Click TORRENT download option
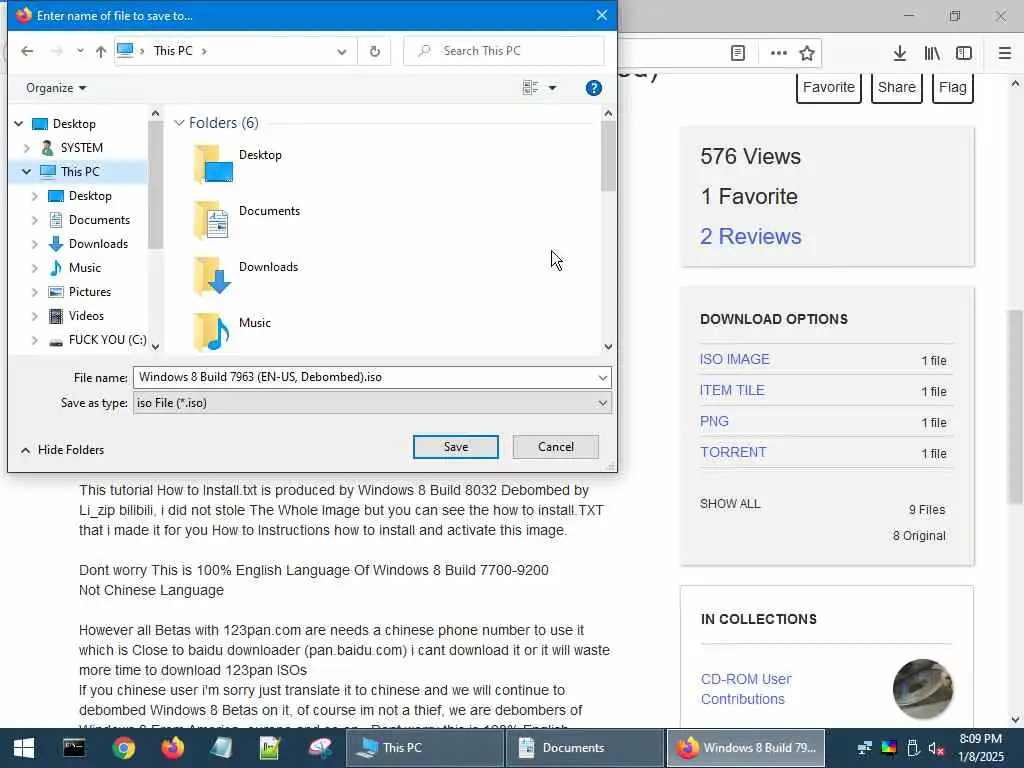The height and width of the screenshot is (768, 1024). (733, 452)
